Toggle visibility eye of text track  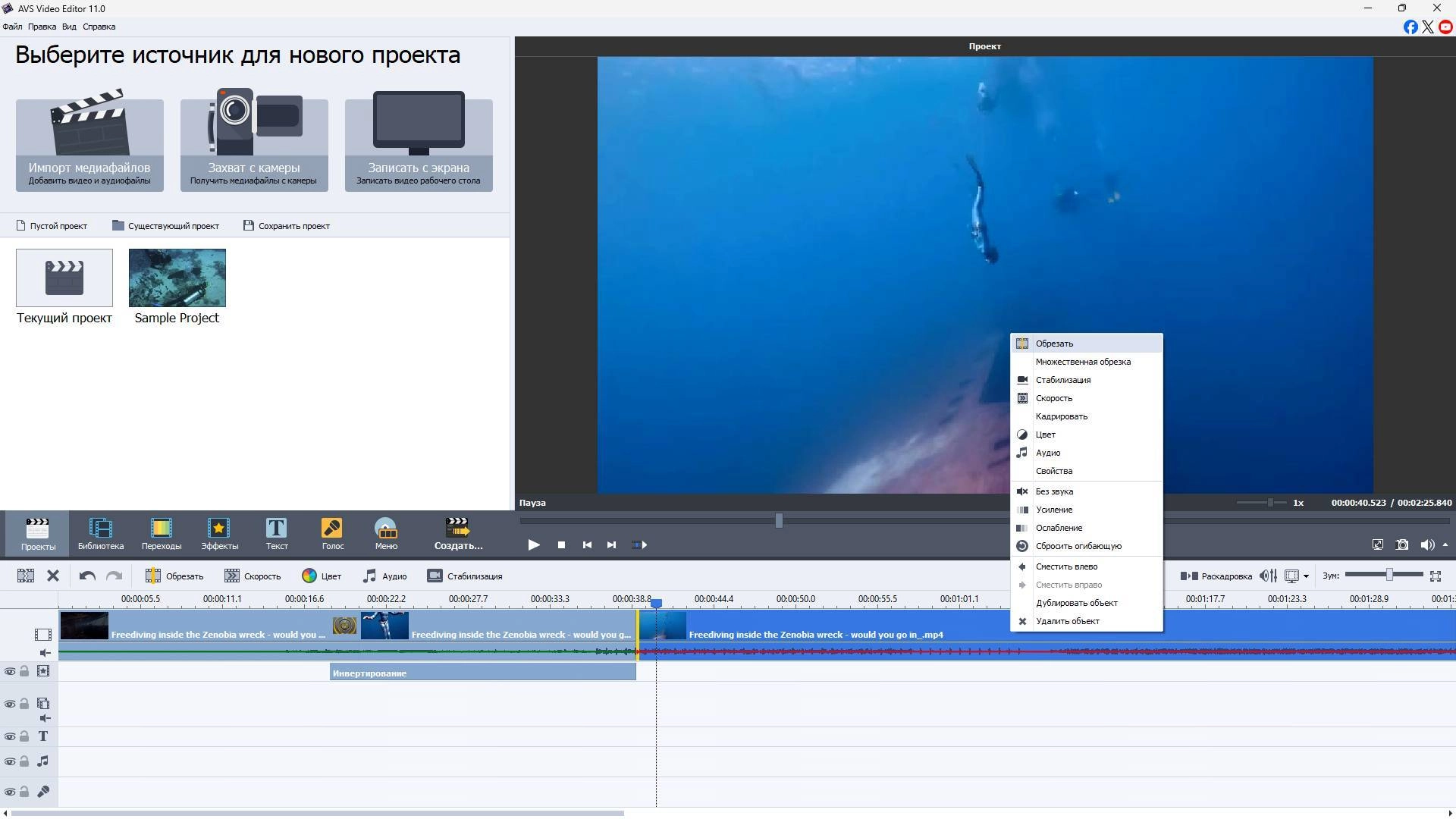(x=10, y=736)
